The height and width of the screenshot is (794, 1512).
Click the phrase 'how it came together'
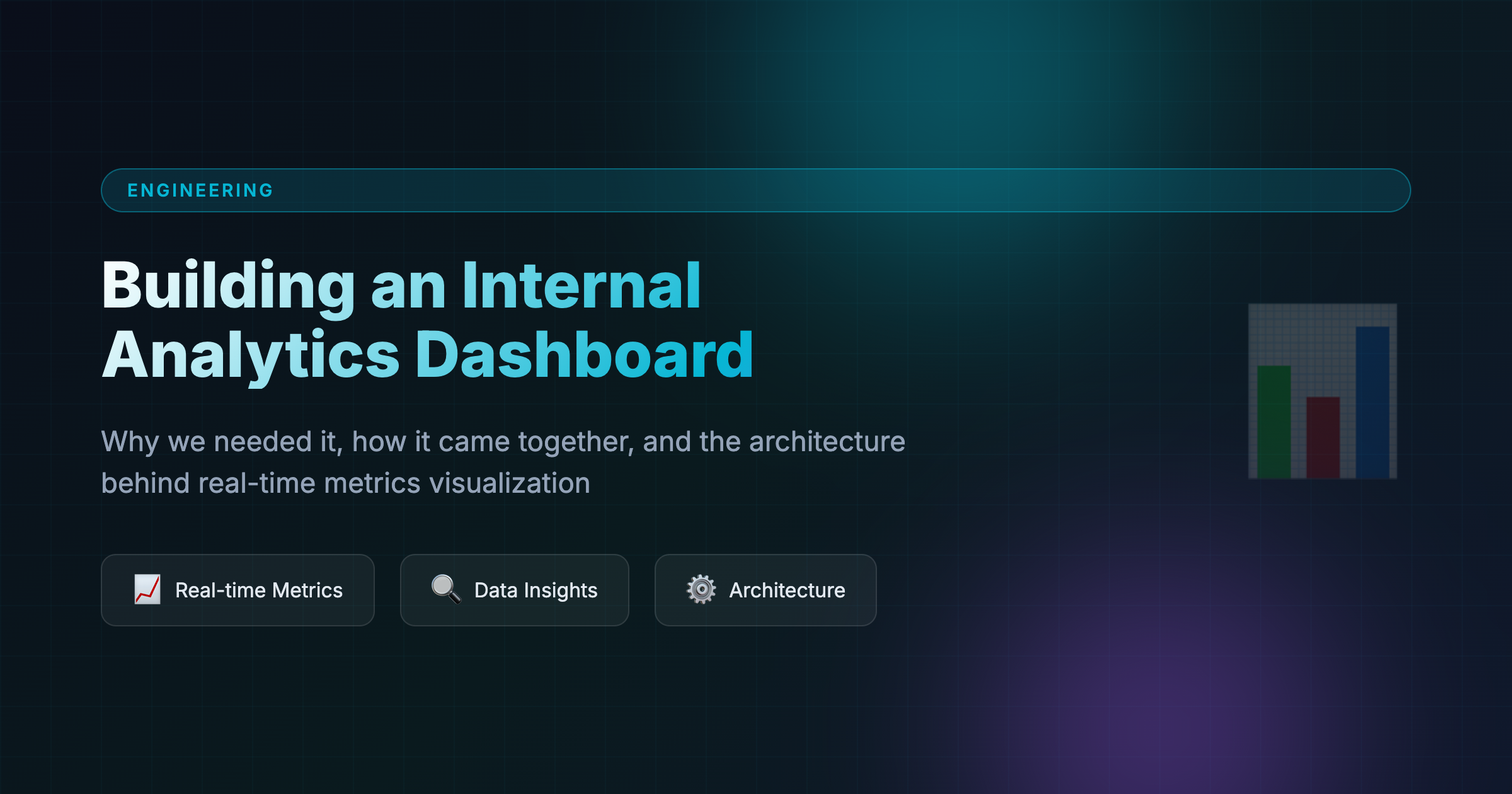[493, 441]
